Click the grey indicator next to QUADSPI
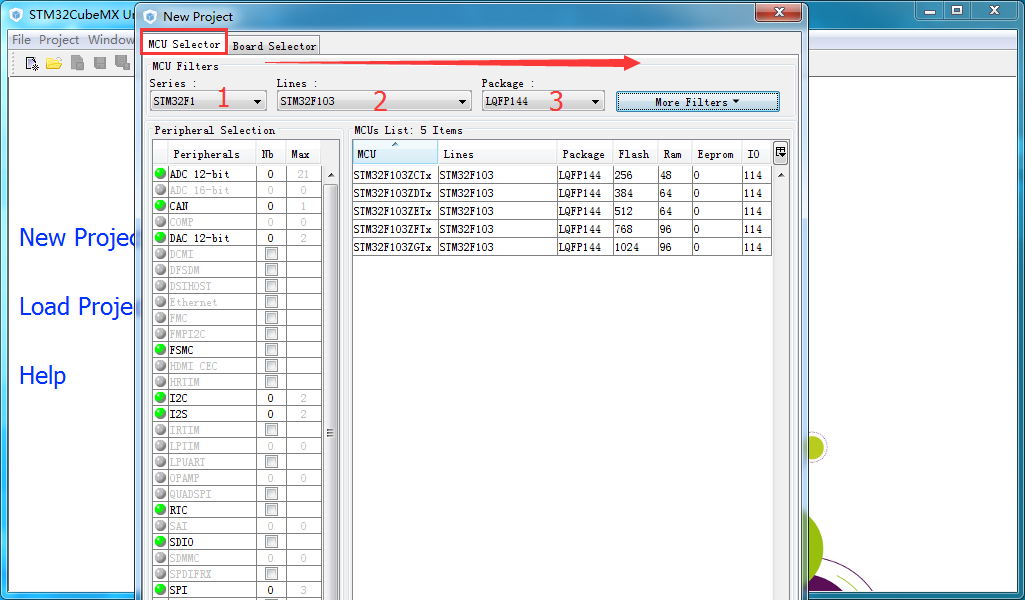The width and height of the screenshot is (1025, 600). click(160, 493)
